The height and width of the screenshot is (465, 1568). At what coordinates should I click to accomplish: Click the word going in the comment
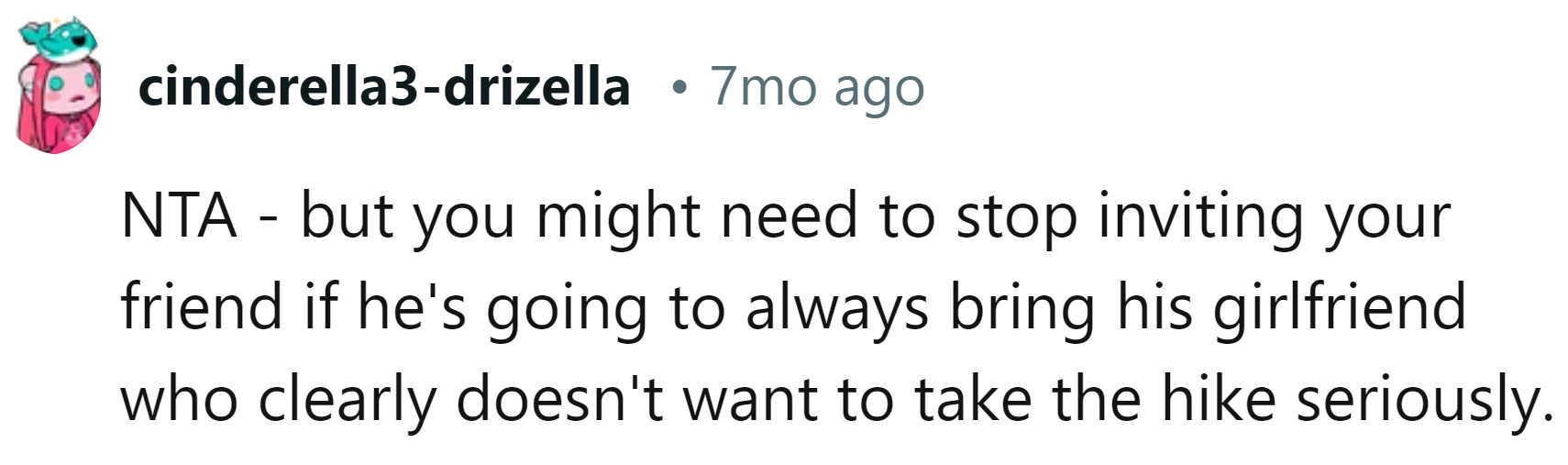click(568, 307)
